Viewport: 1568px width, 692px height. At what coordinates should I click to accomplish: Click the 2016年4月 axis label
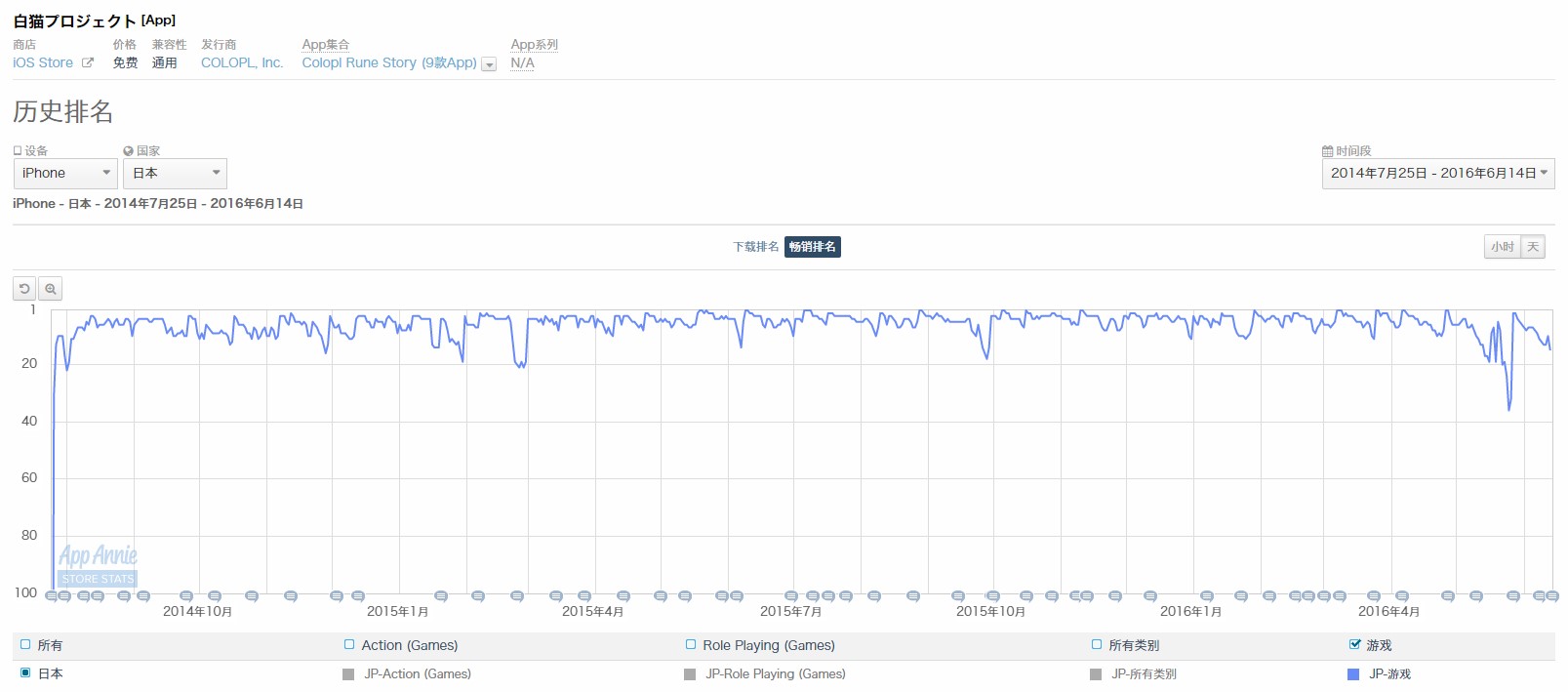(1388, 612)
